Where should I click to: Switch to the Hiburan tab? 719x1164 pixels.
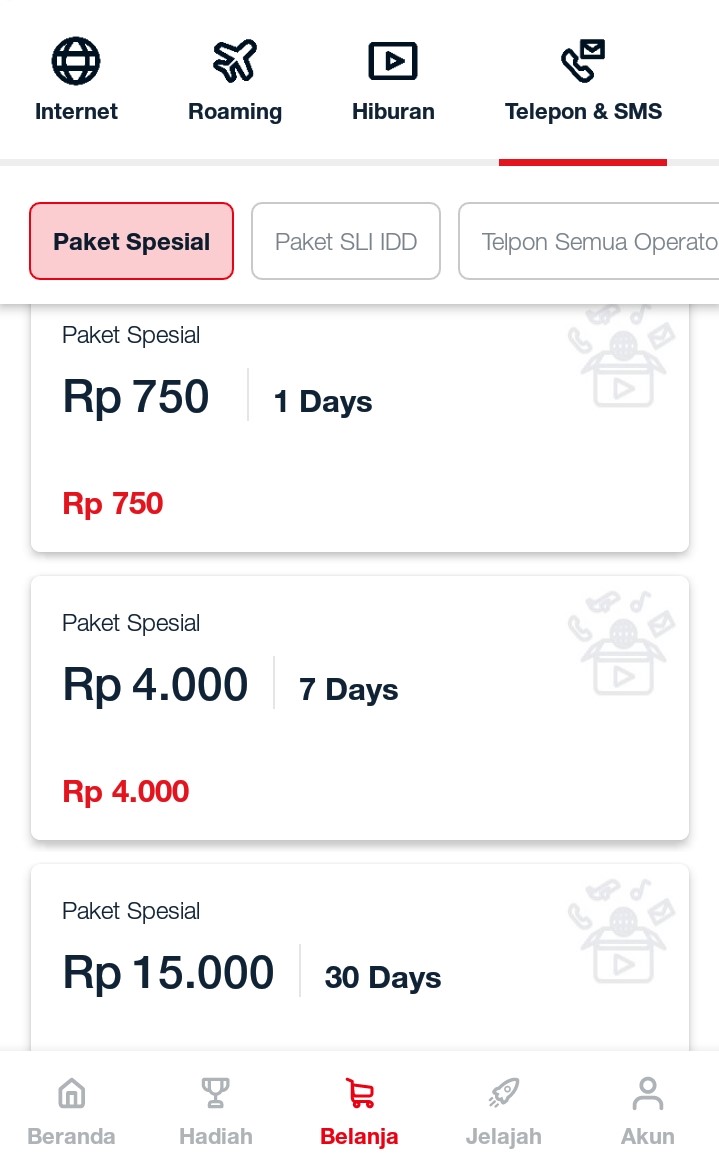pos(393,80)
